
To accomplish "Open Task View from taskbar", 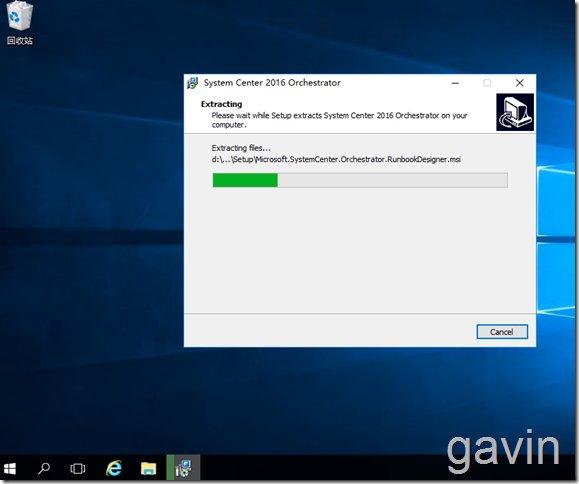I will click(x=78, y=468).
